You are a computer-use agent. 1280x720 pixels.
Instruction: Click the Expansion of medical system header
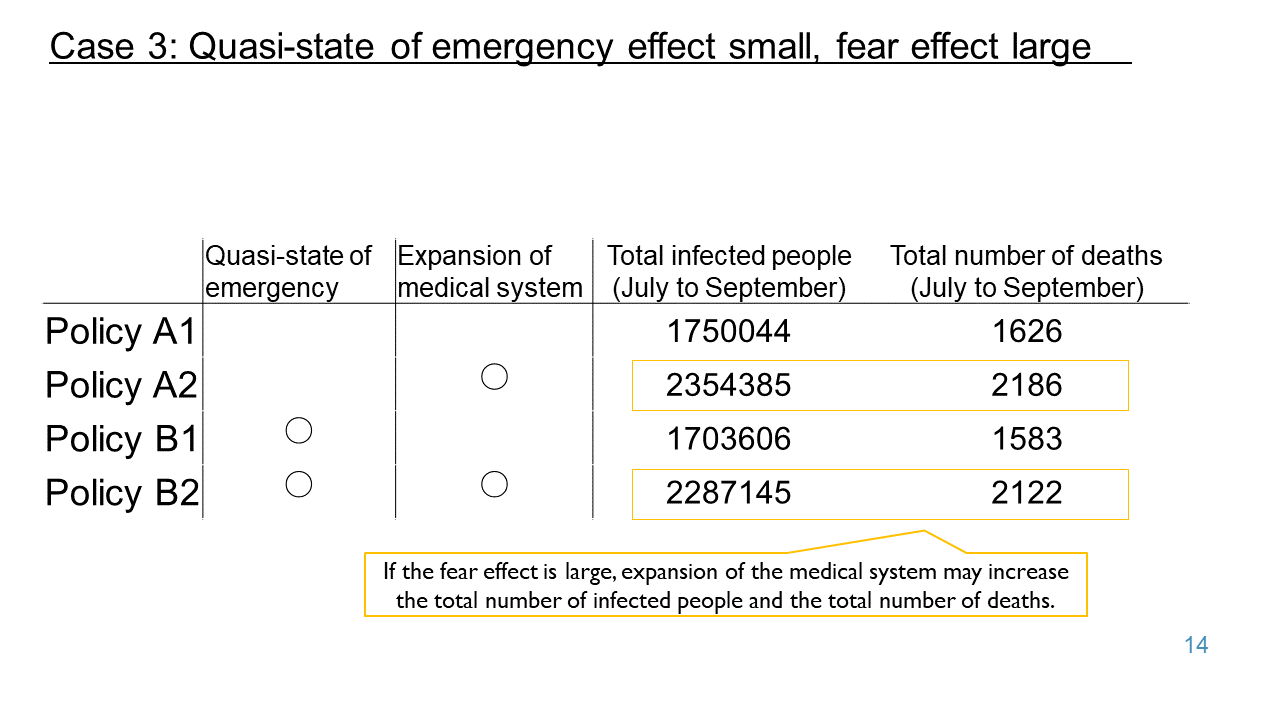coord(490,272)
